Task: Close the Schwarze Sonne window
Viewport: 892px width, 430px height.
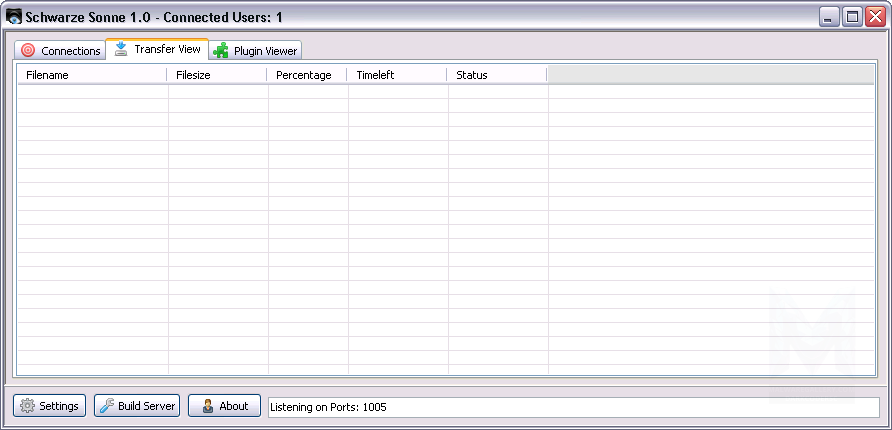Action: tap(876, 17)
